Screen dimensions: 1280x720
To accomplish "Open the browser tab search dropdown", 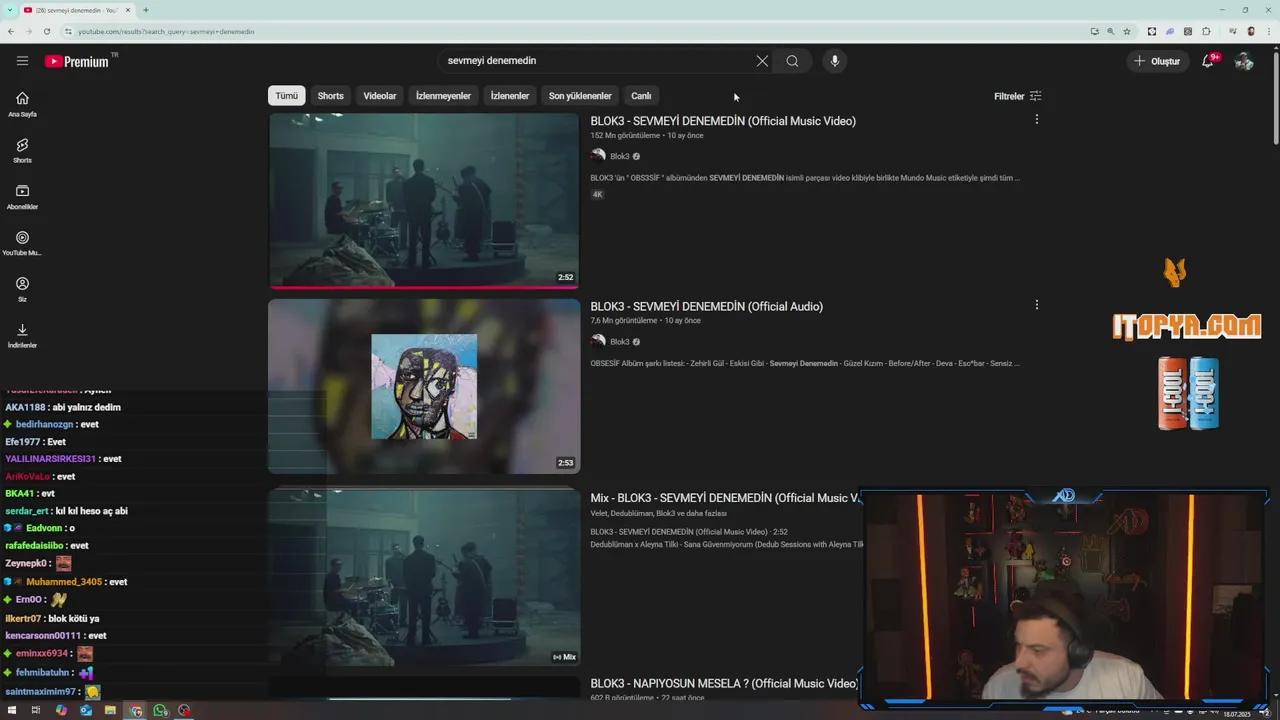I will point(10,10).
